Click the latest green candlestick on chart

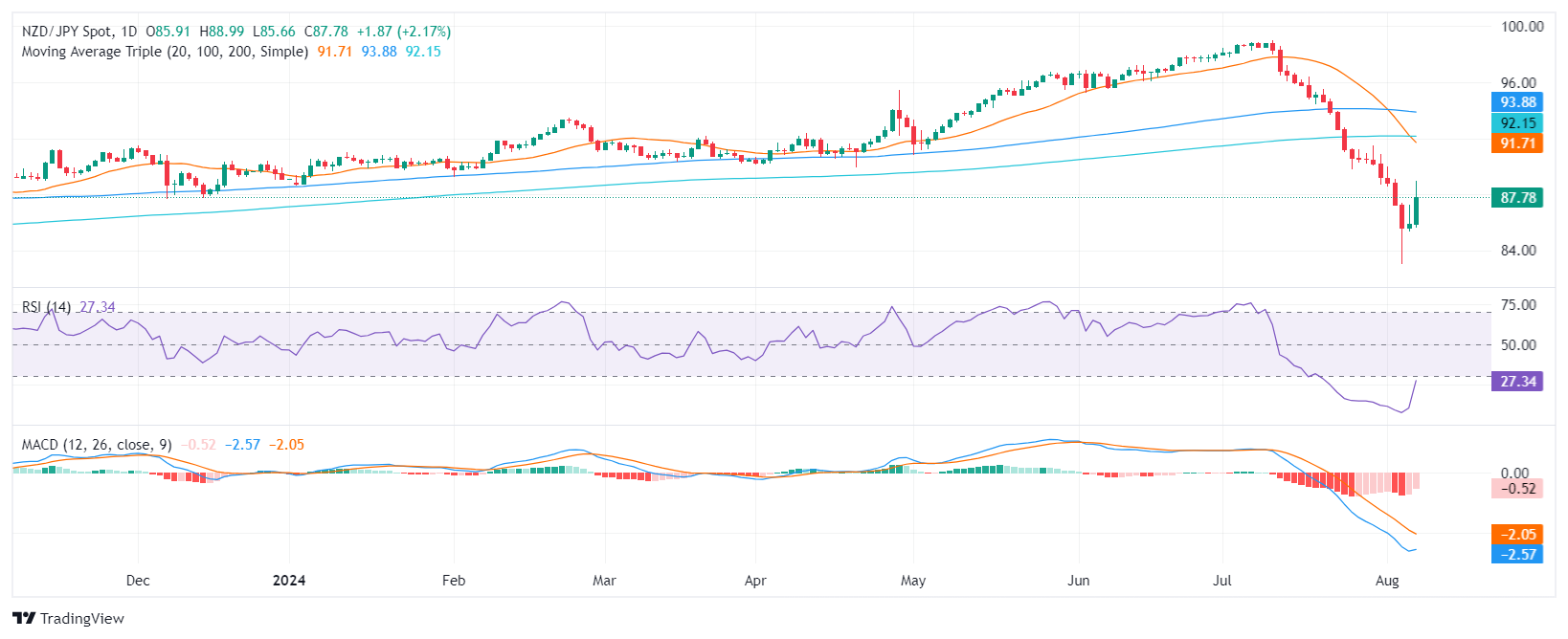click(1416, 210)
